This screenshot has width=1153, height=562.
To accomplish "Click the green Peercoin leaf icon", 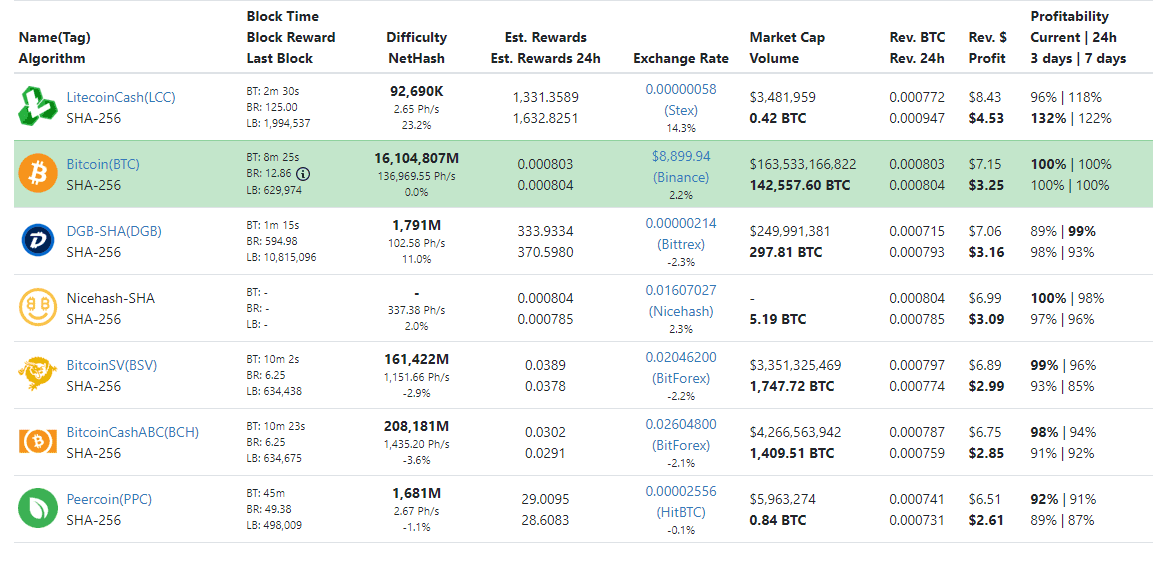I will [x=38, y=508].
